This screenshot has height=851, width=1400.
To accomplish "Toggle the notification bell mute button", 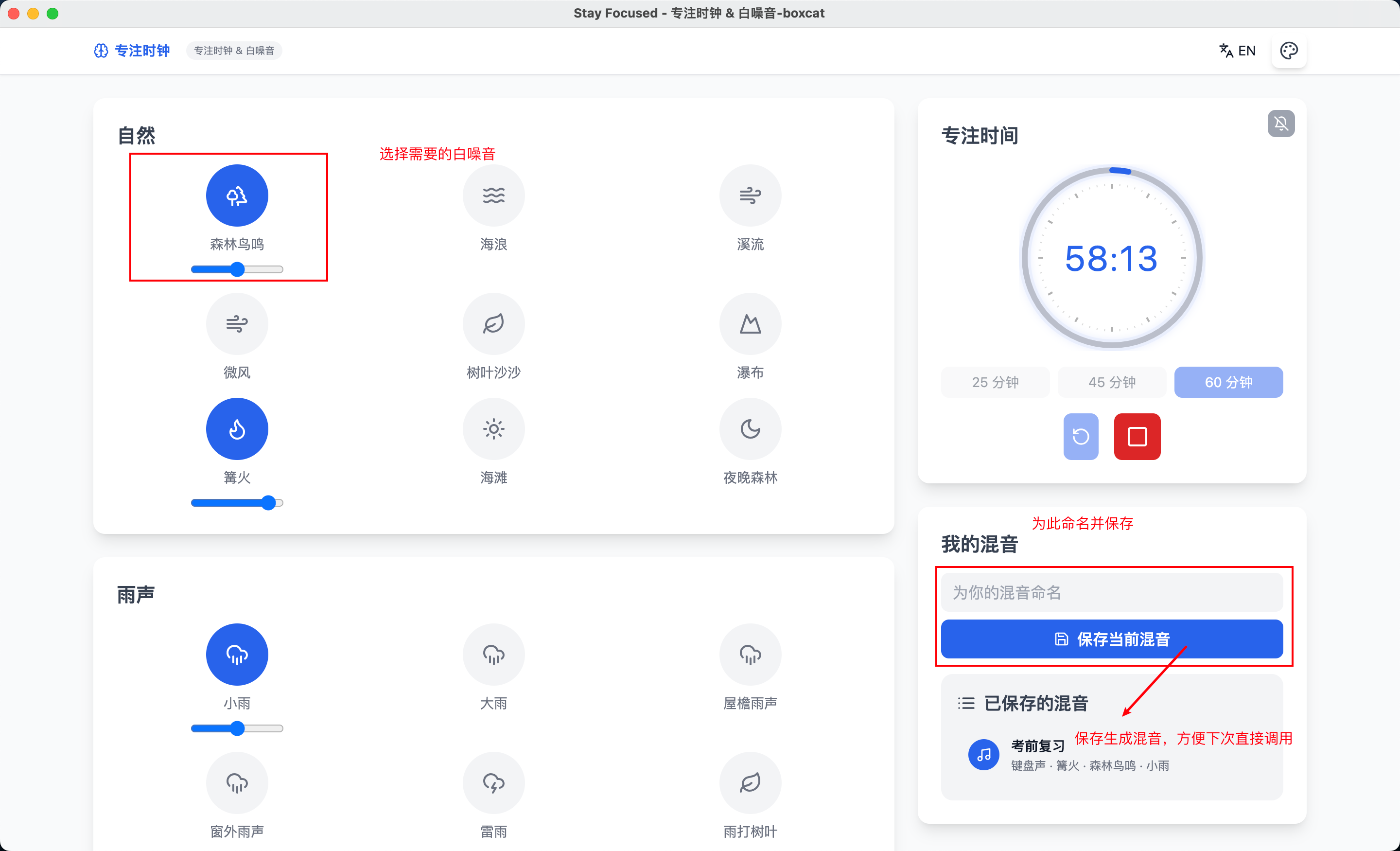I will pos(1281,124).
